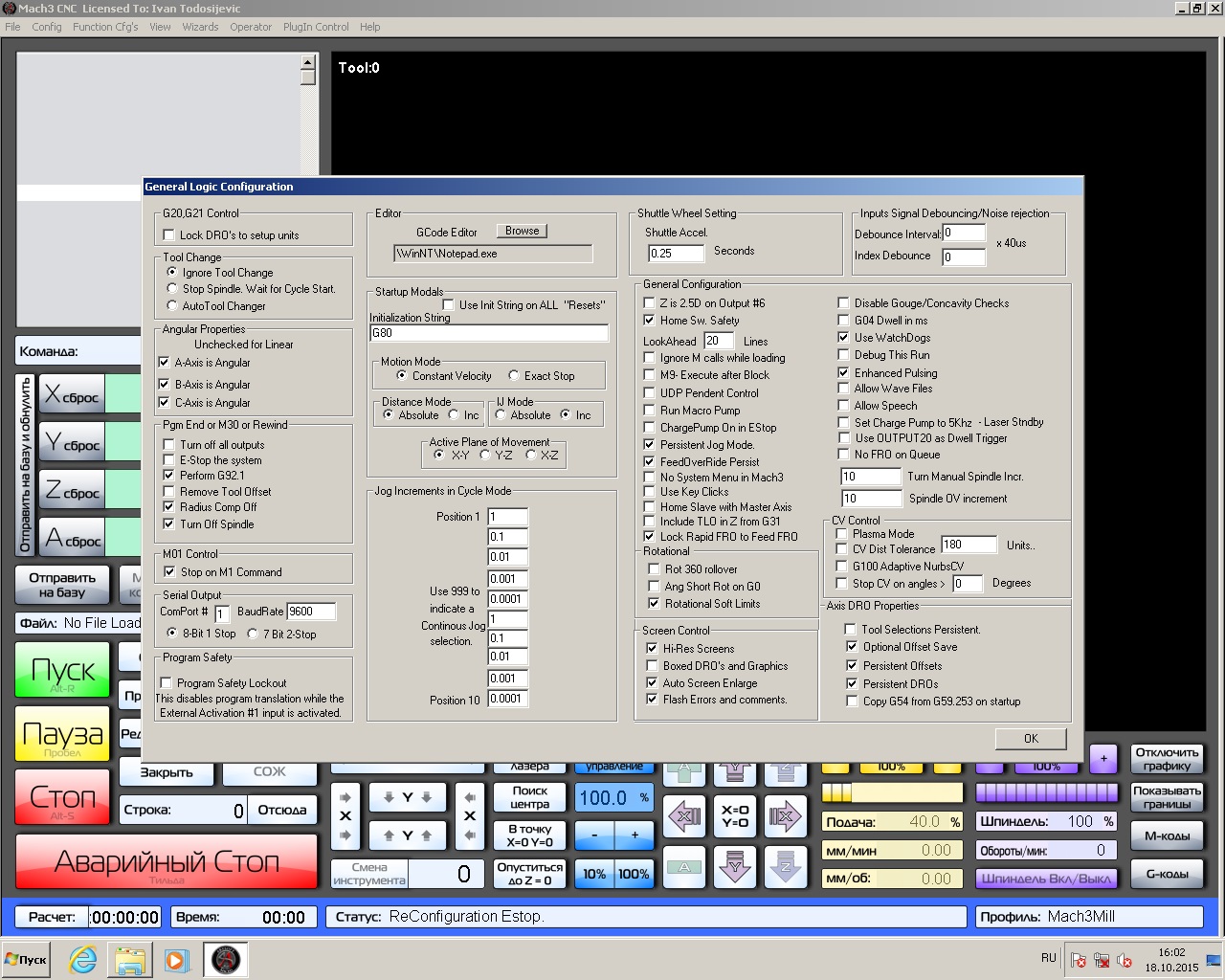Click the greyed down arrow marked Z

click(785, 867)
